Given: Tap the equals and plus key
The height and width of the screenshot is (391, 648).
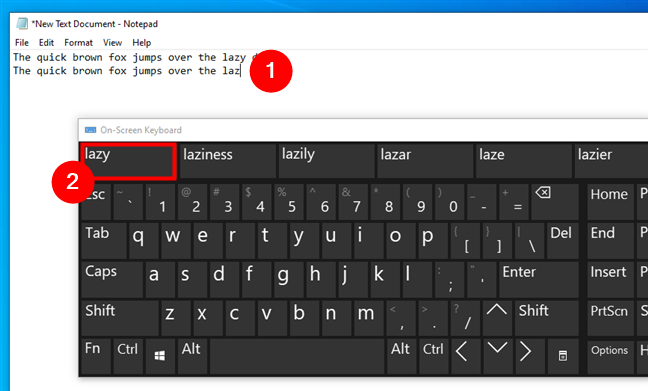Looking at the screenshot, I should pyautogui.click(x=513, y=201).
